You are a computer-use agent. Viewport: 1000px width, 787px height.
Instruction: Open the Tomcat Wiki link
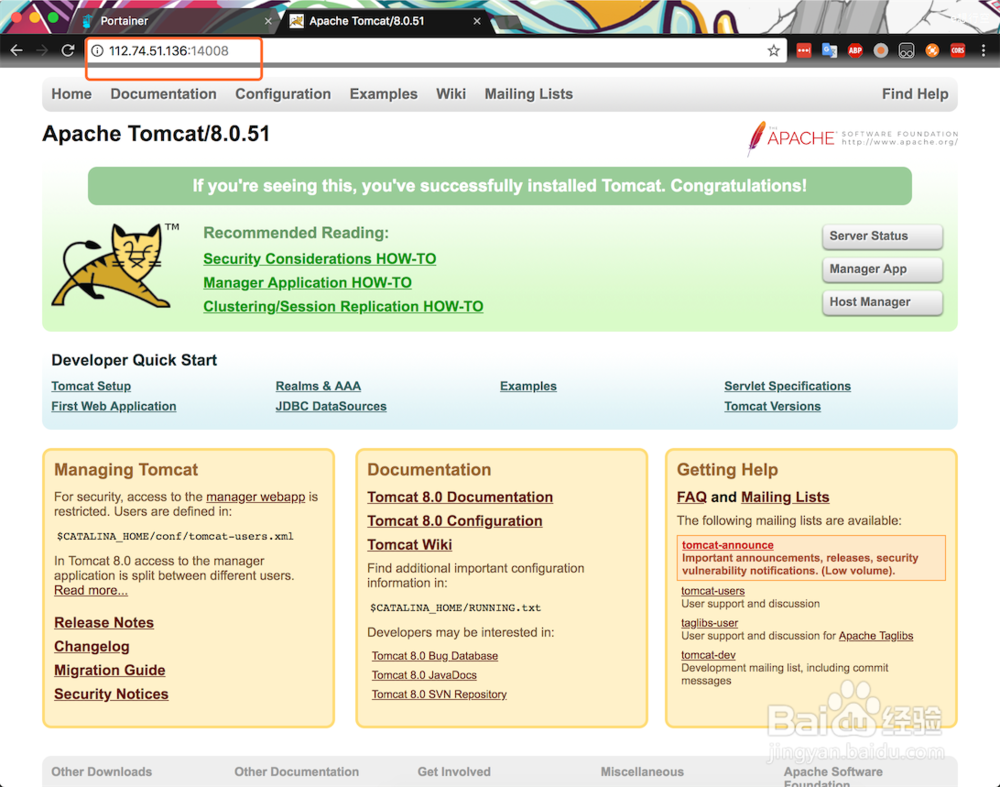409,545
